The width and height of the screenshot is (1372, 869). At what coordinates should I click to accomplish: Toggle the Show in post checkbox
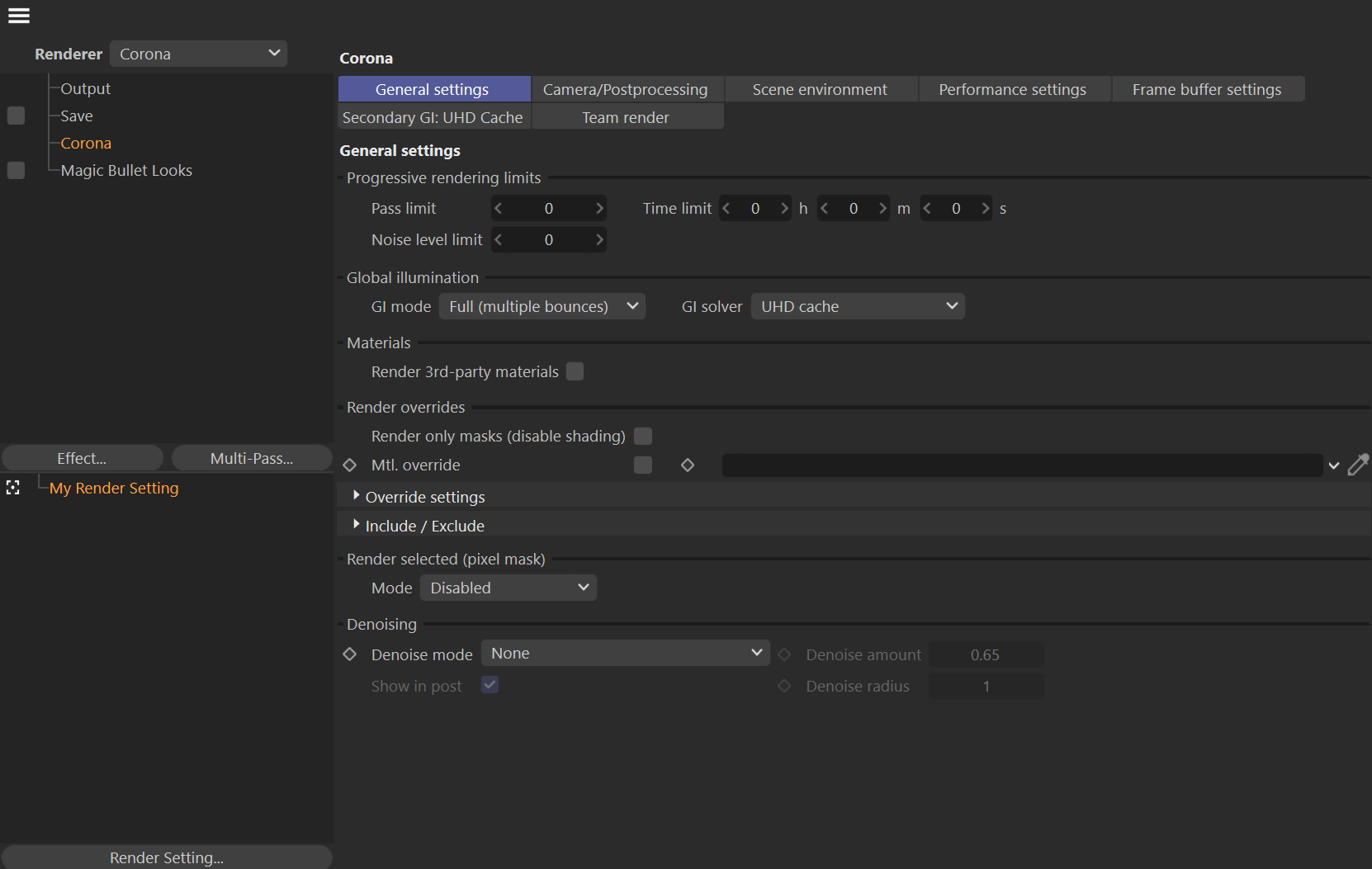(490, 685)
